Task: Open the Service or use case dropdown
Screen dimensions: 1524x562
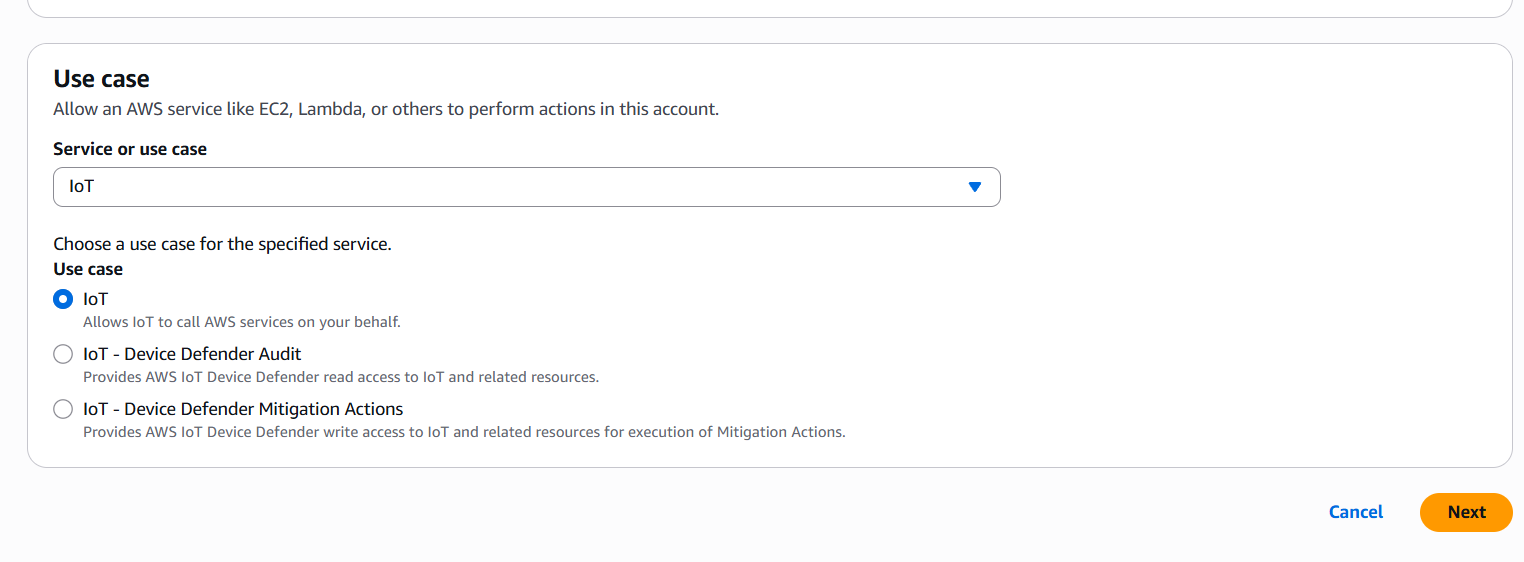Action: click(526, 187)
